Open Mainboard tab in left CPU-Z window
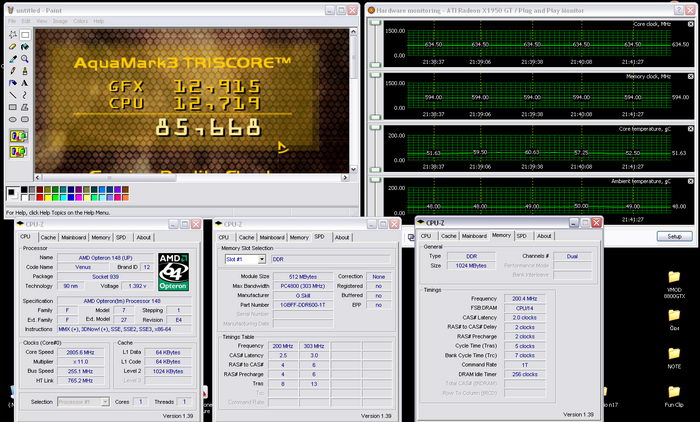Screen dimensions: 700x422 pos(74,238)
